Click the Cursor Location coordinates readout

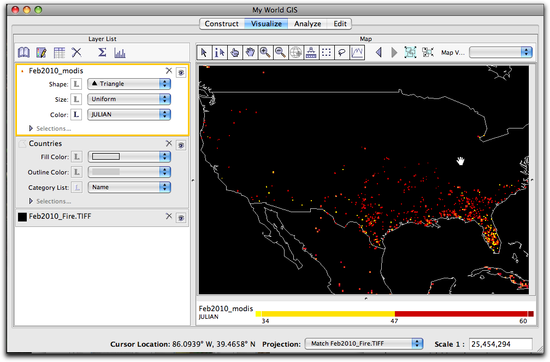tap(214, 344)
